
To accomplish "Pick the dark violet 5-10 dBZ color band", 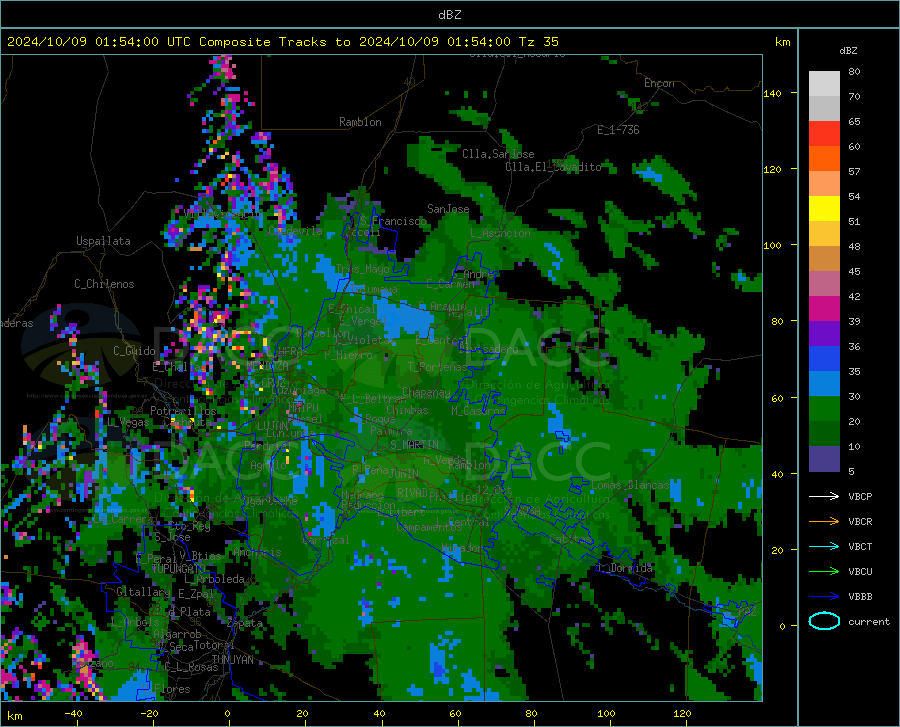I will pyautogui.click(x=824, y=459).
